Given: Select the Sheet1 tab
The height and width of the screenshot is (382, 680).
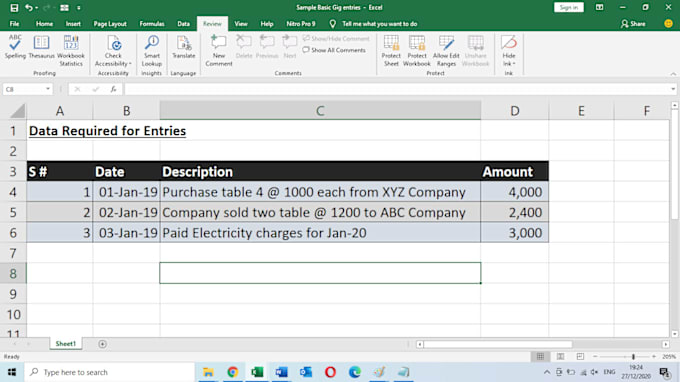Looking at the screenshot, I should tap(65, 344).
